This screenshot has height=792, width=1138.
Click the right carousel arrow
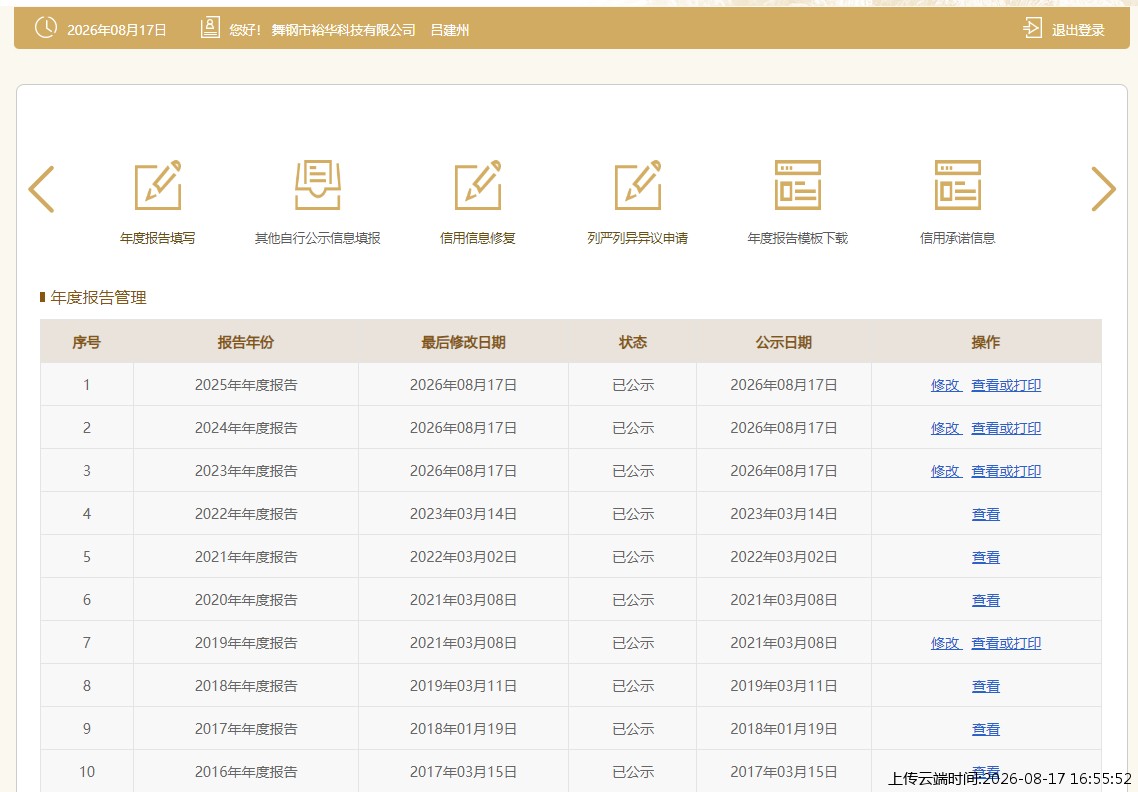1103,189
